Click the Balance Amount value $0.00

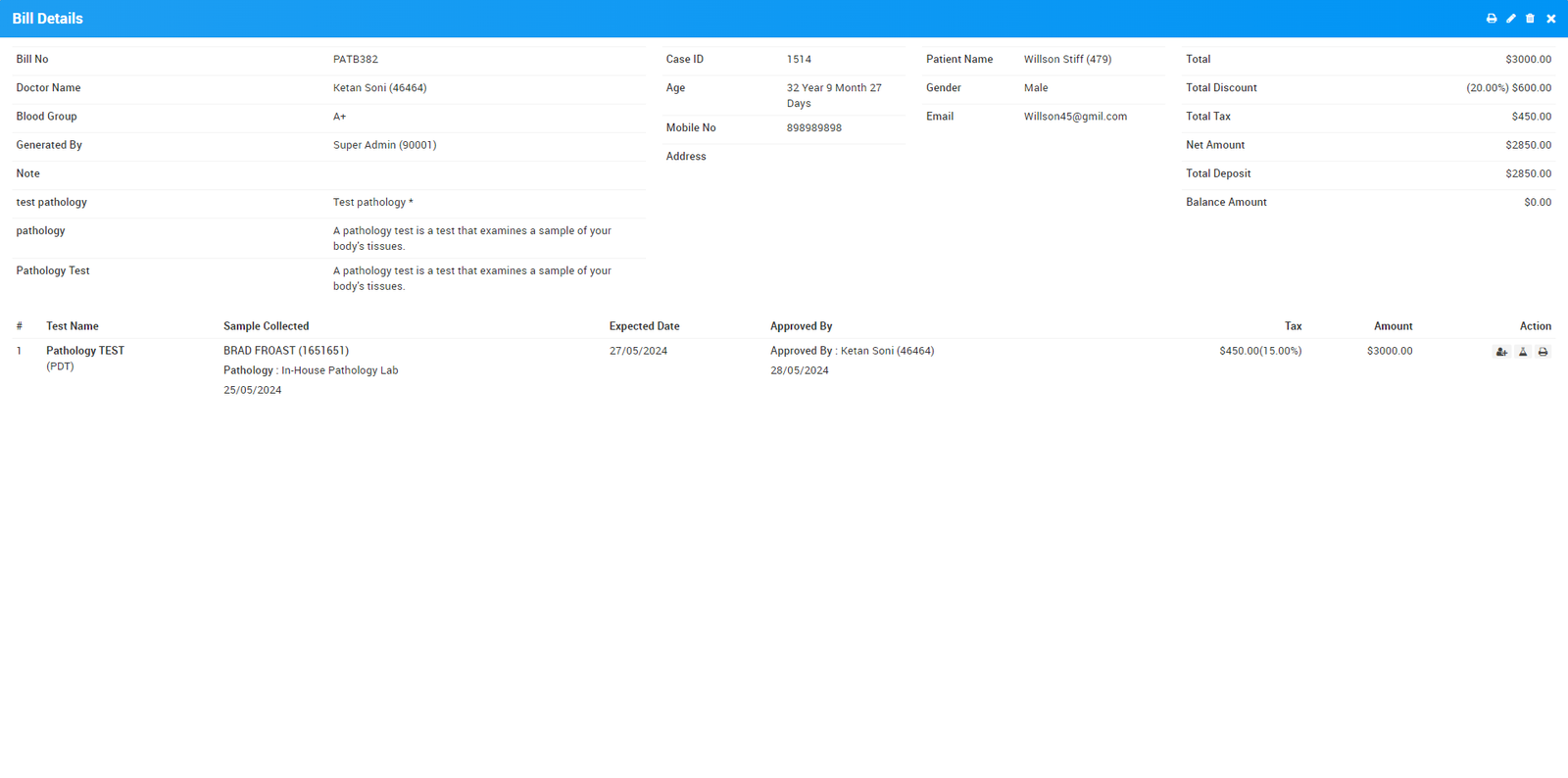[1537, 203]
